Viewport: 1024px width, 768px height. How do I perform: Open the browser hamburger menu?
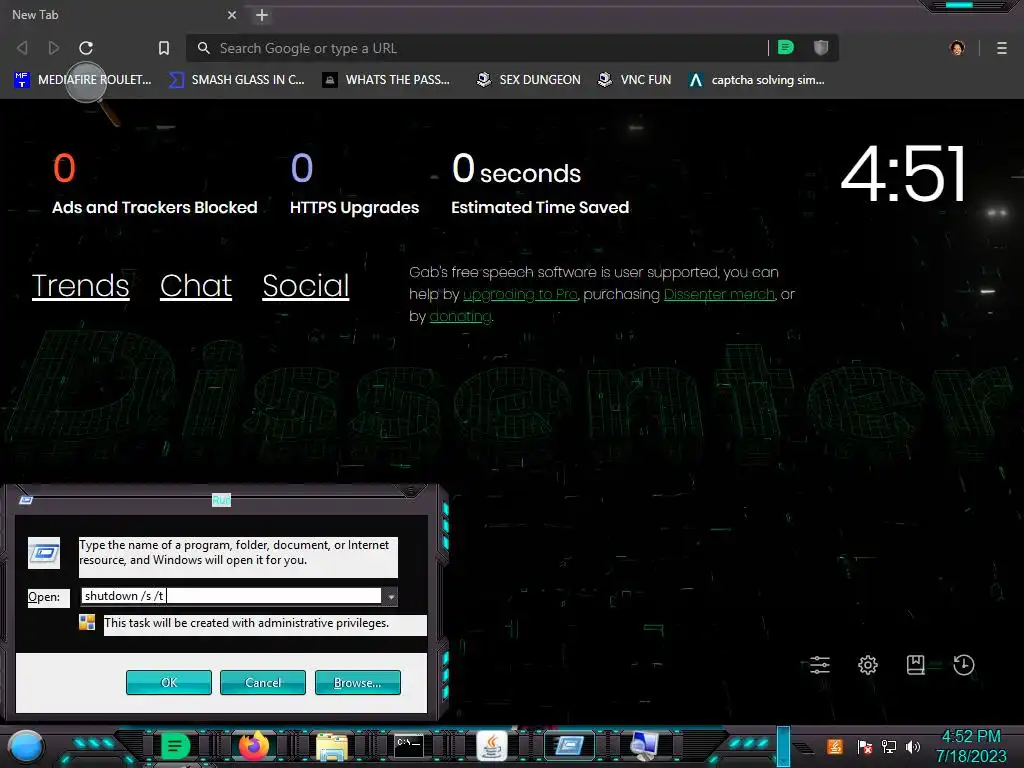(1002, 48)
